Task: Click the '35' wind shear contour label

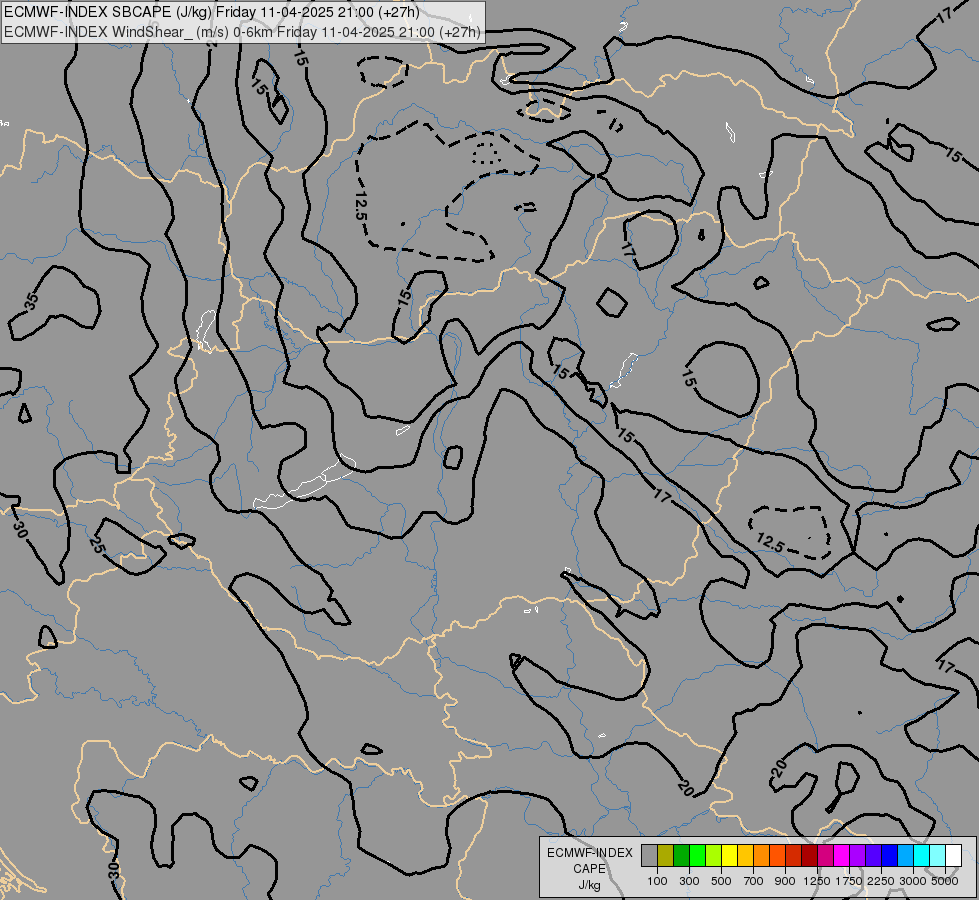Action: (x=32, y=301)
